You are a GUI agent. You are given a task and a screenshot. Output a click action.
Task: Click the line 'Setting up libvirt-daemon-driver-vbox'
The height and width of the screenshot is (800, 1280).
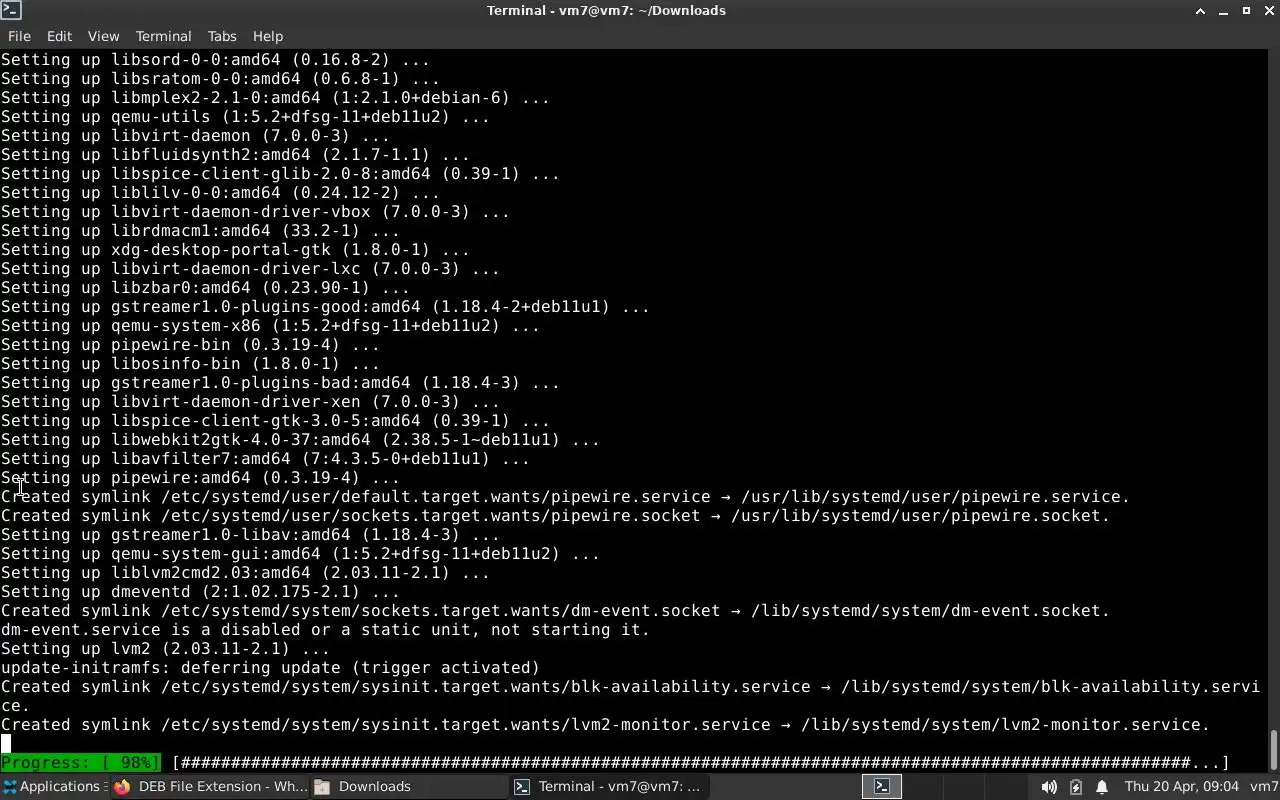pyautogui.click(x=255, y=212)
